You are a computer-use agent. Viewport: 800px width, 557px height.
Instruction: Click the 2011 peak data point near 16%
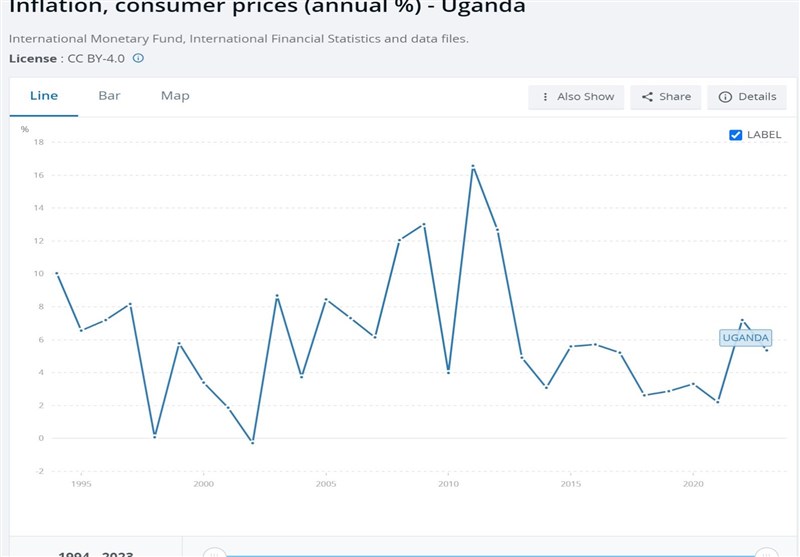(x=472, y=166)
